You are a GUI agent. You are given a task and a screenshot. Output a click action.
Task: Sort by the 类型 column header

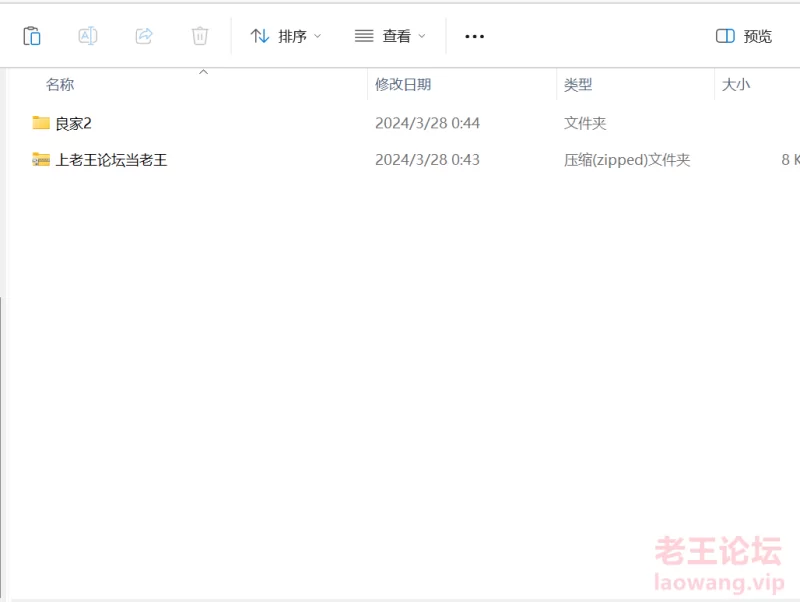578,85
